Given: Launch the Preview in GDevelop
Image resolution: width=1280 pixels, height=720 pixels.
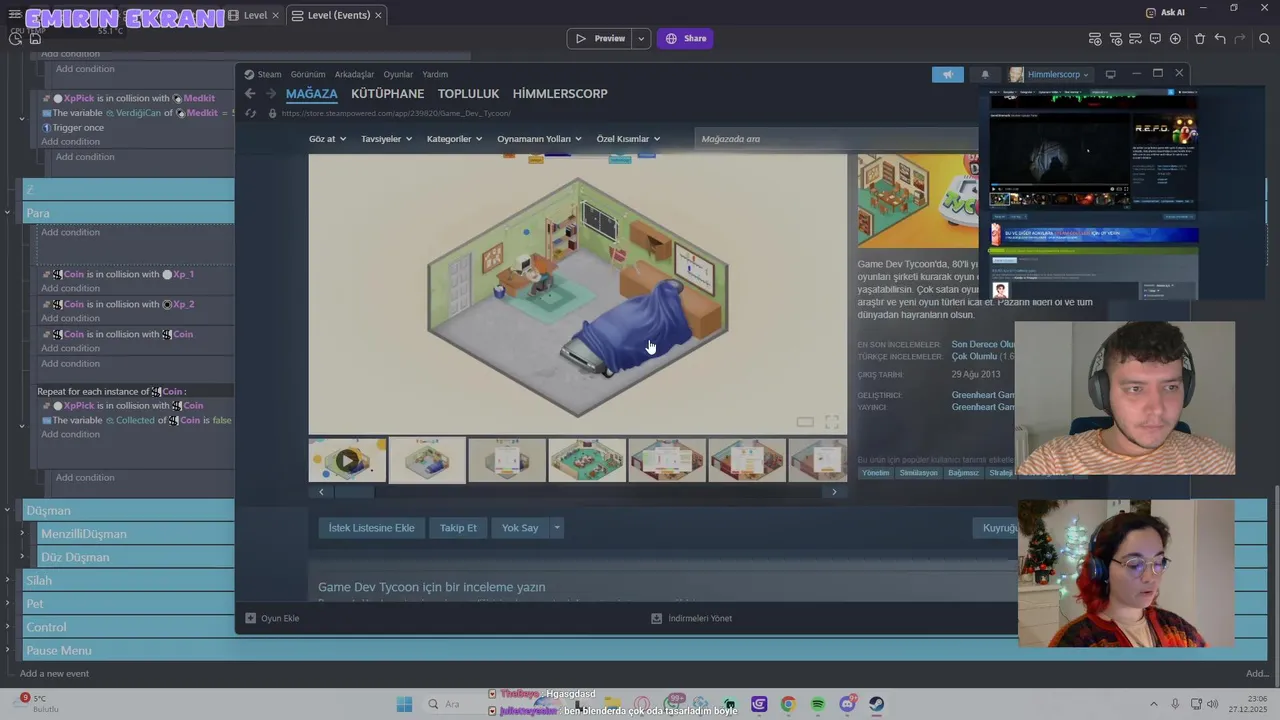Looking at the screenshot, I should (x=599, y=39).
